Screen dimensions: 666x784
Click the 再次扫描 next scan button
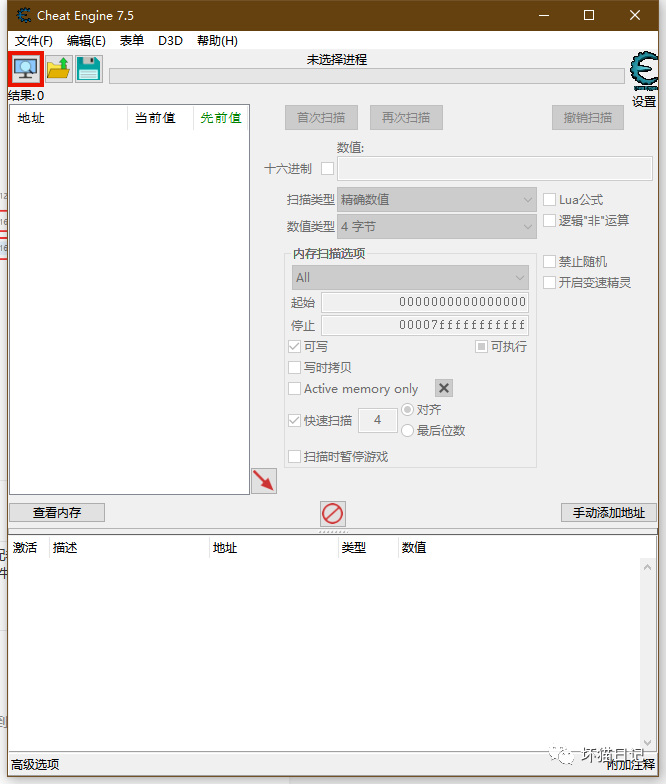click(406, 118)
